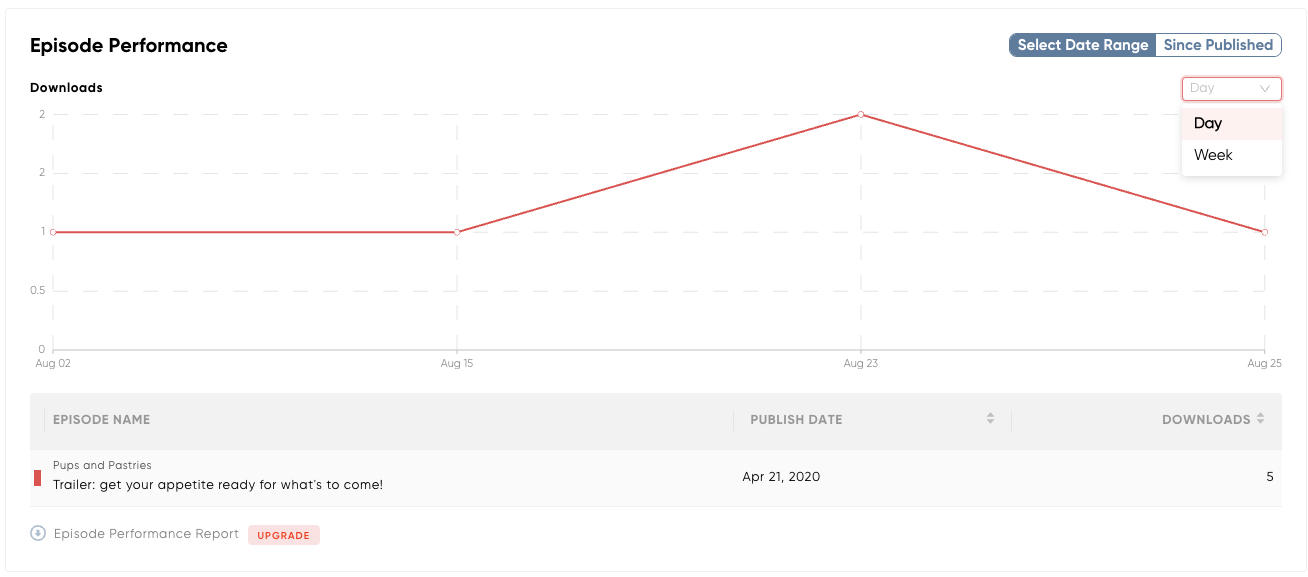This screenshot has height=577, width=1308.
Task: Click the dropdown chevron arrow
Action: (x=1265, y=89)
